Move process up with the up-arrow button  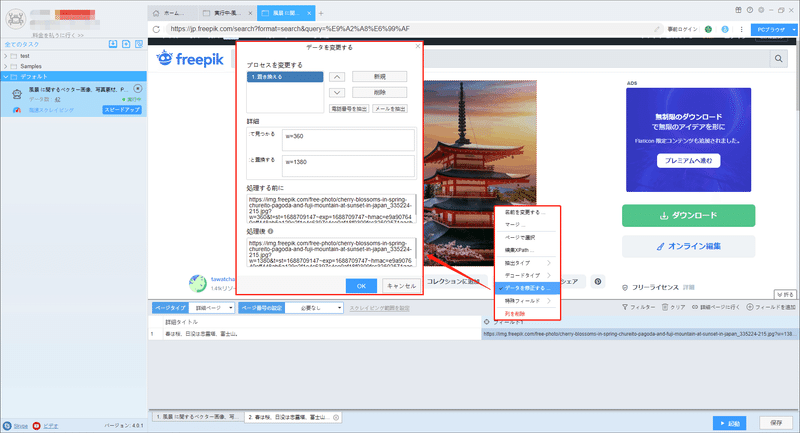pyautogui.click(x=337, y=77)
